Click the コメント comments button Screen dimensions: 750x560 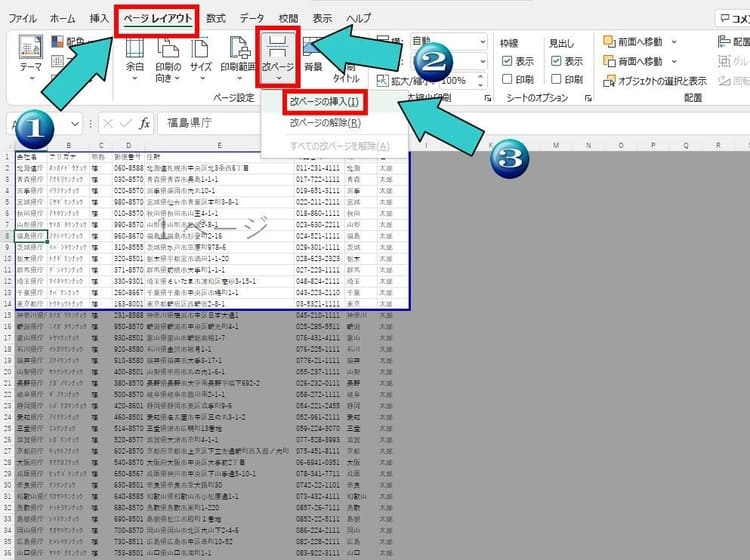(x=734, y=18)
